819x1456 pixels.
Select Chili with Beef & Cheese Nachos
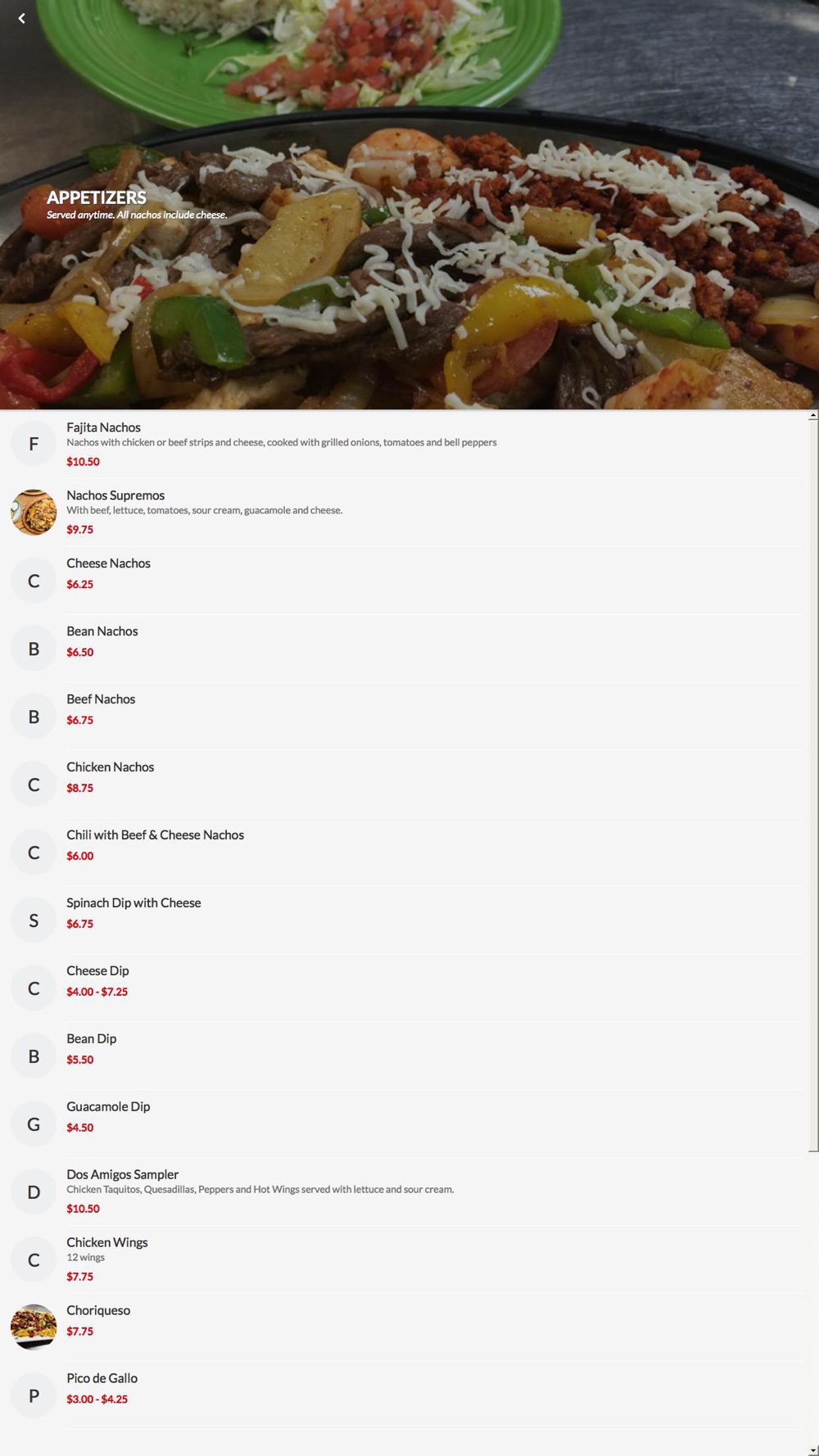click(x=404, y=852)
